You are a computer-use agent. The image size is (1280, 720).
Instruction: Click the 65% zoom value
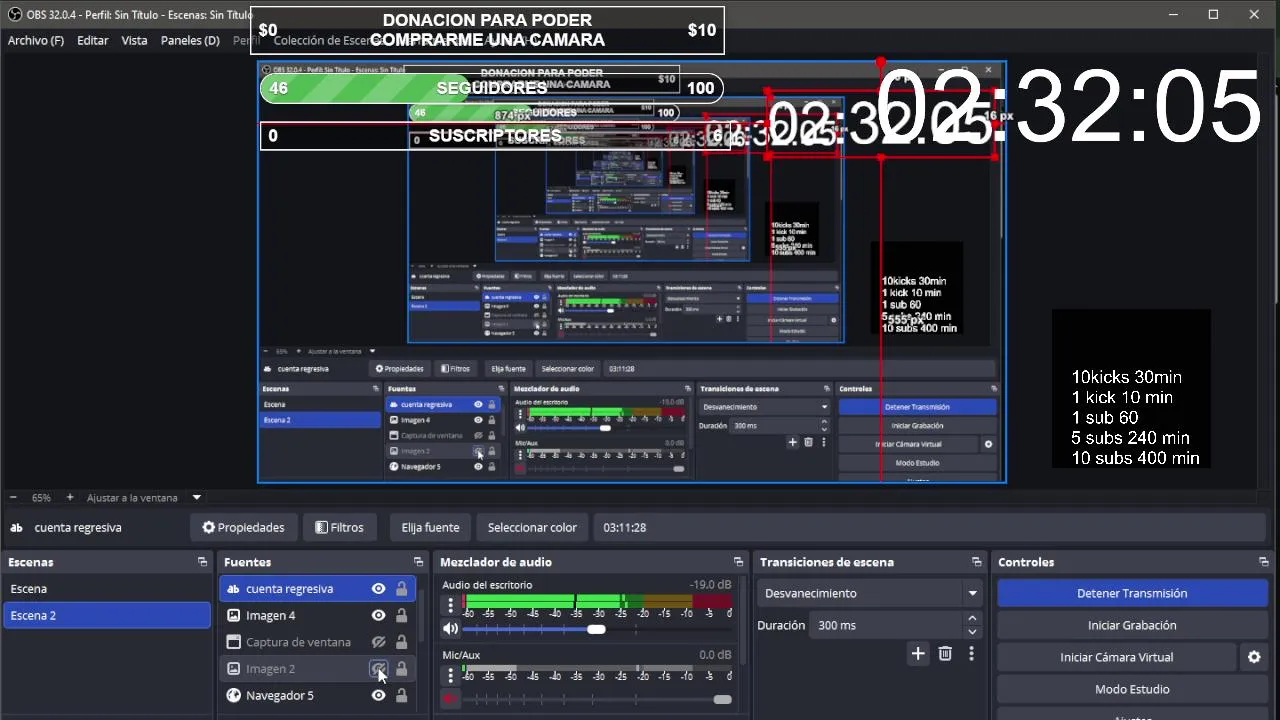(41, 497)
